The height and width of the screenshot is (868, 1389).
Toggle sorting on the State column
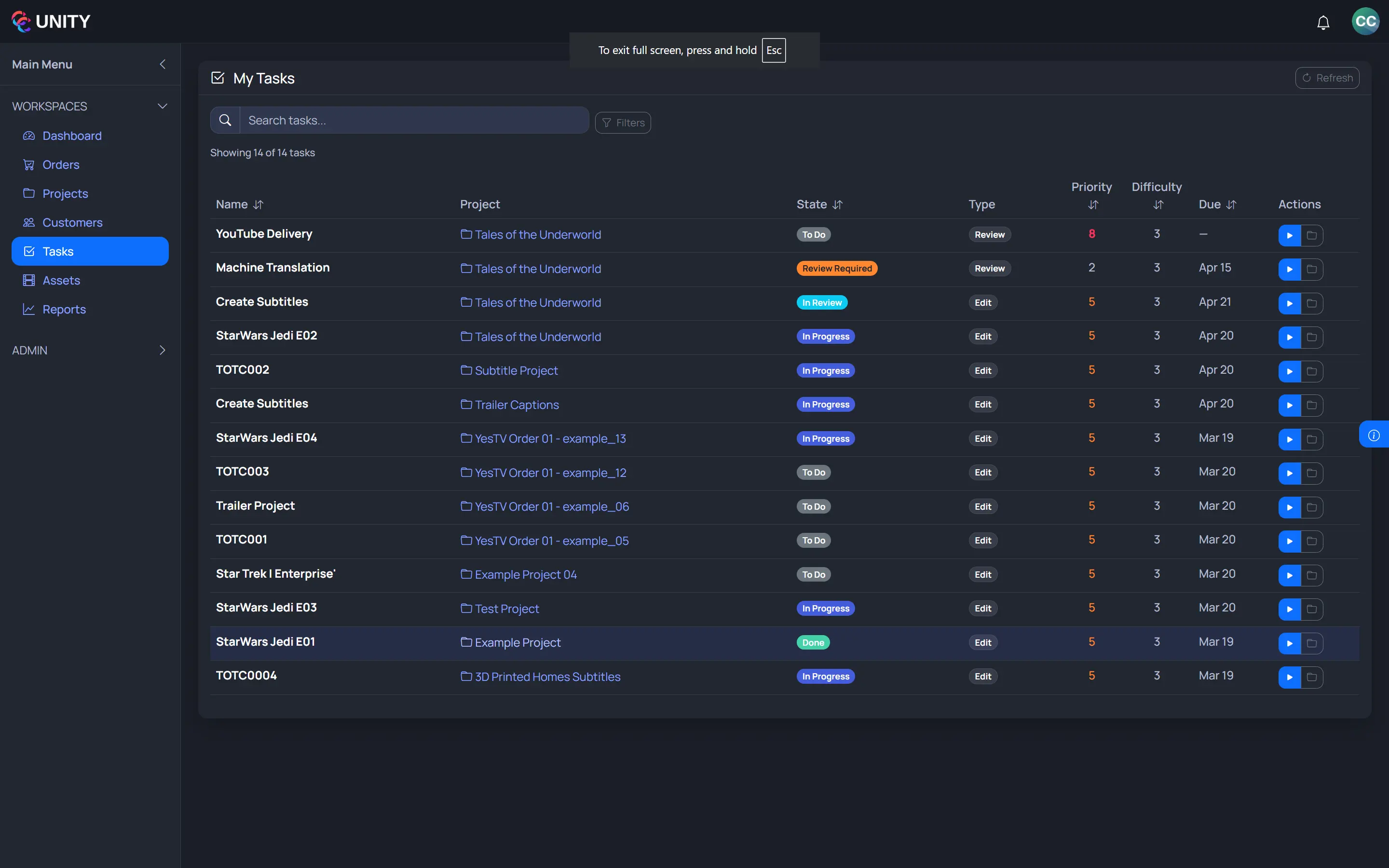tap(837, 204)
